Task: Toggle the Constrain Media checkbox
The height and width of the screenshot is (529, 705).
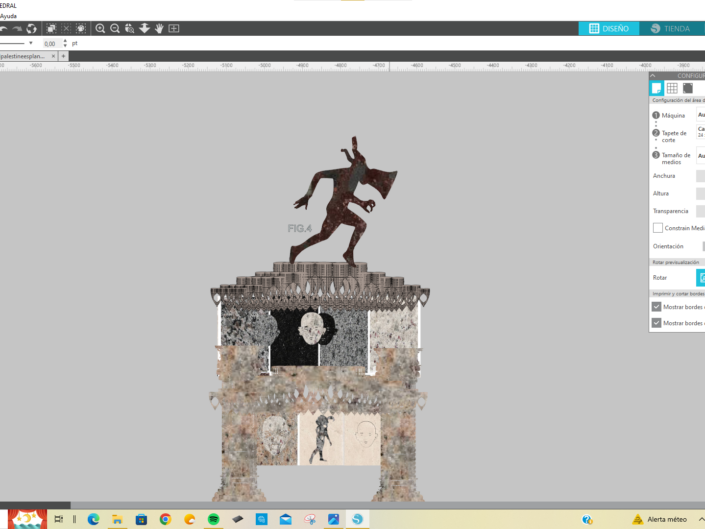Action: click(x=658, y=228)
